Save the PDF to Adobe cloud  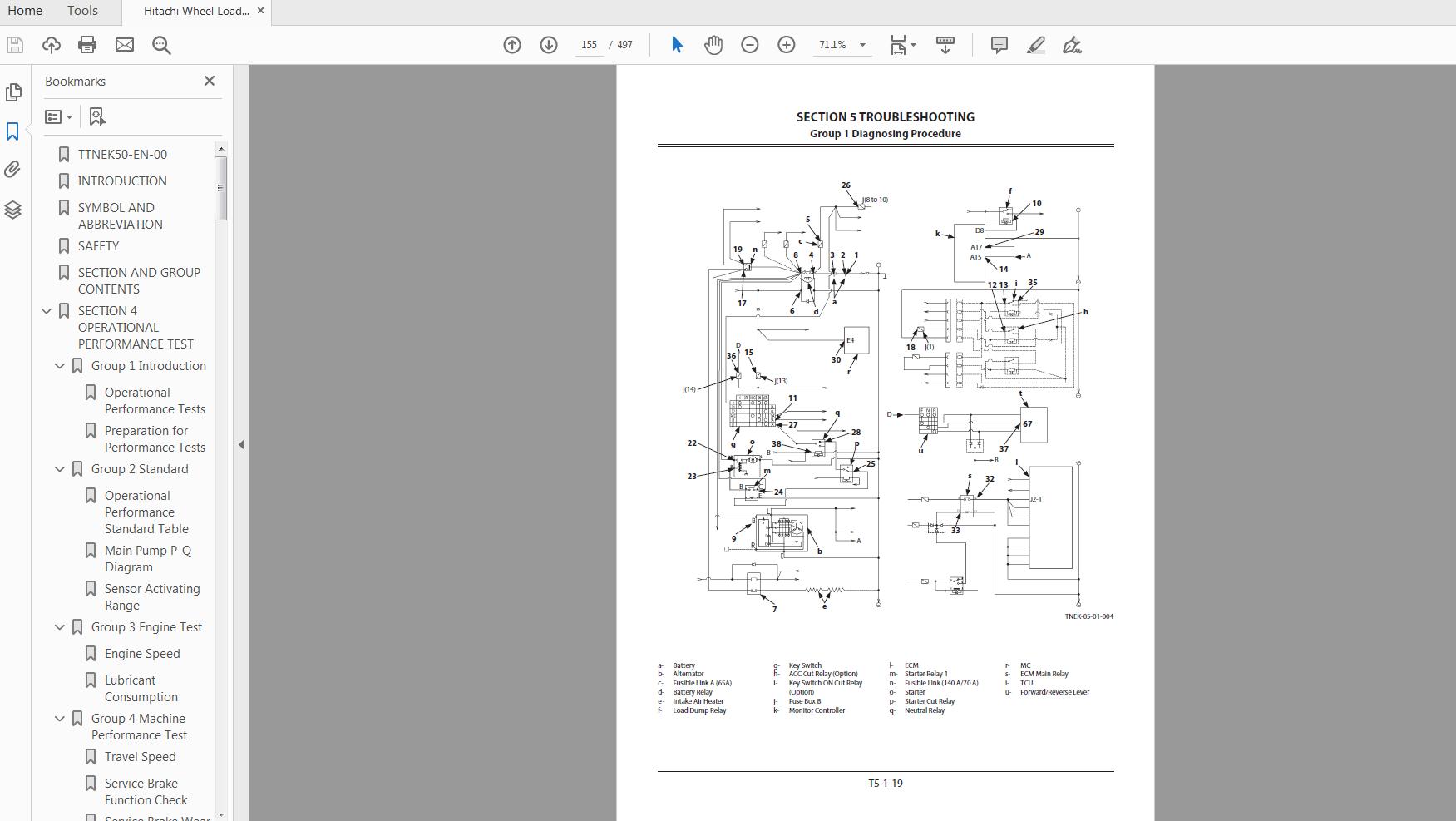coord(51,44)
